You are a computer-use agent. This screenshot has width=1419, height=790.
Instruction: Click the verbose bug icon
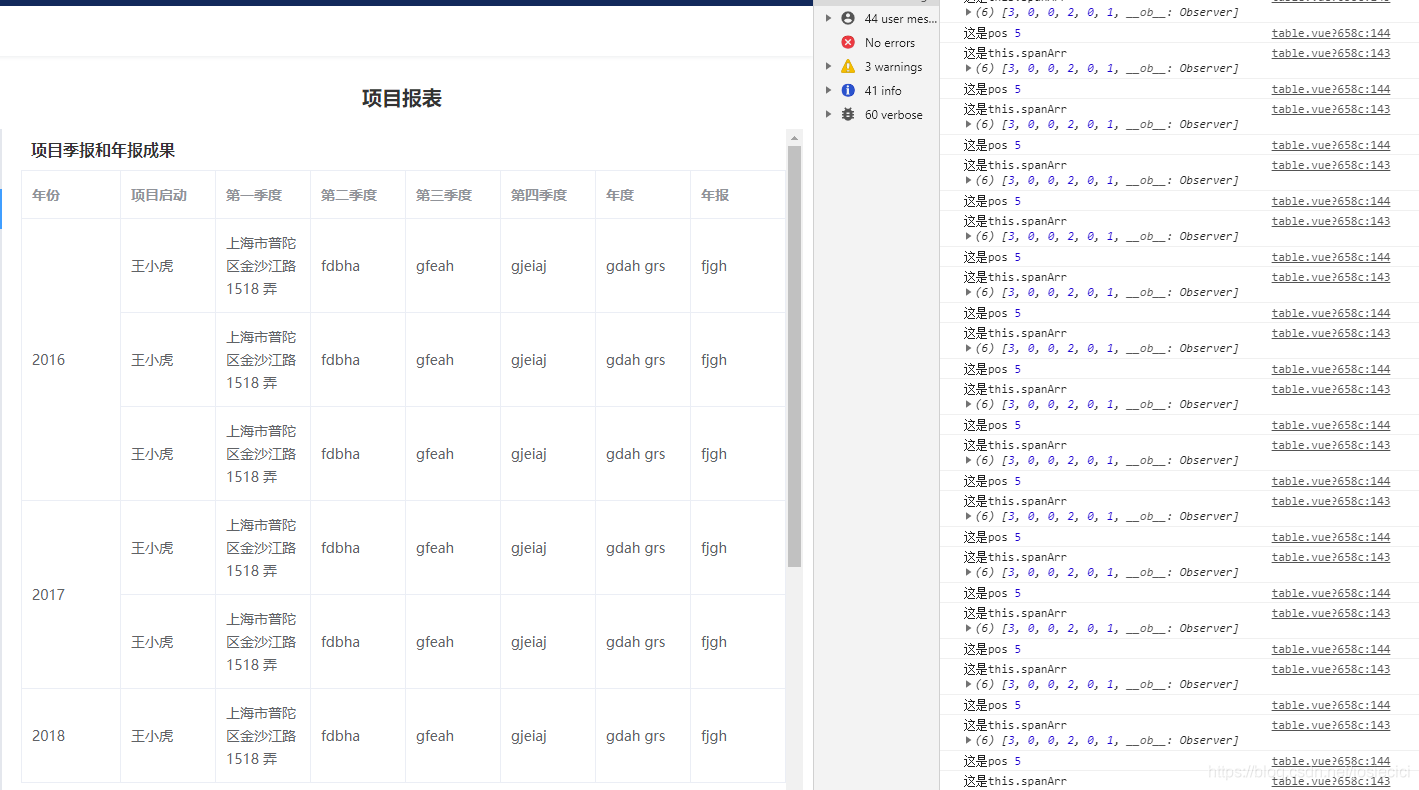click(848, 114)
